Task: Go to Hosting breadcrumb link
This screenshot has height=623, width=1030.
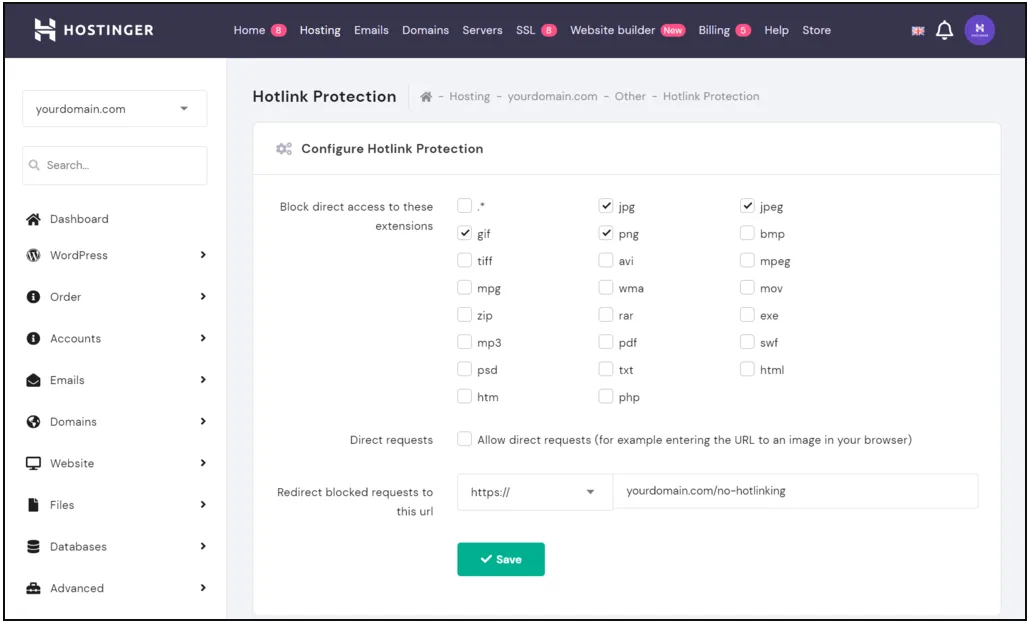Action: [470, 97]
